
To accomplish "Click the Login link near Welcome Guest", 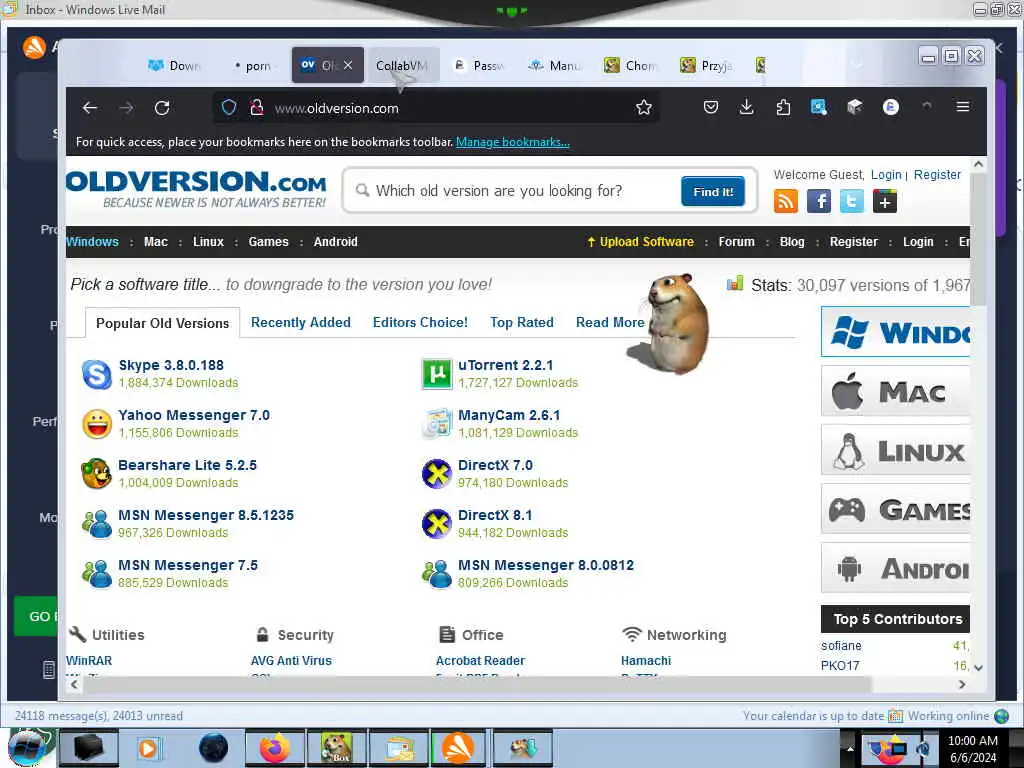I will (886, 174).
